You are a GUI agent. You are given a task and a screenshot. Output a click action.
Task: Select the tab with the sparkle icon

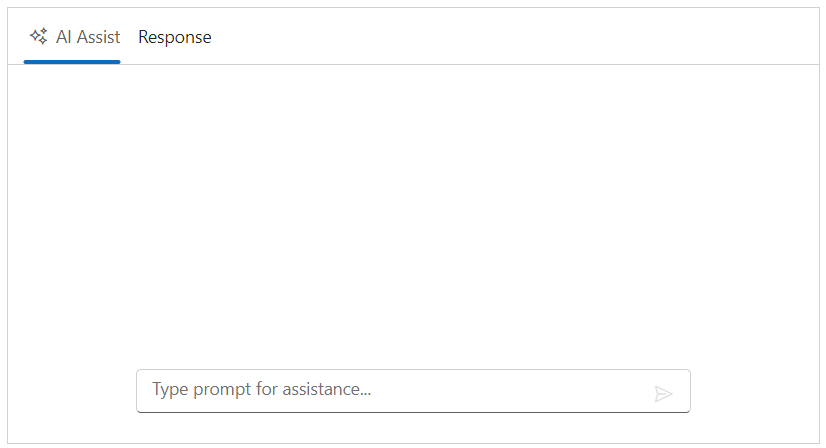73,37
